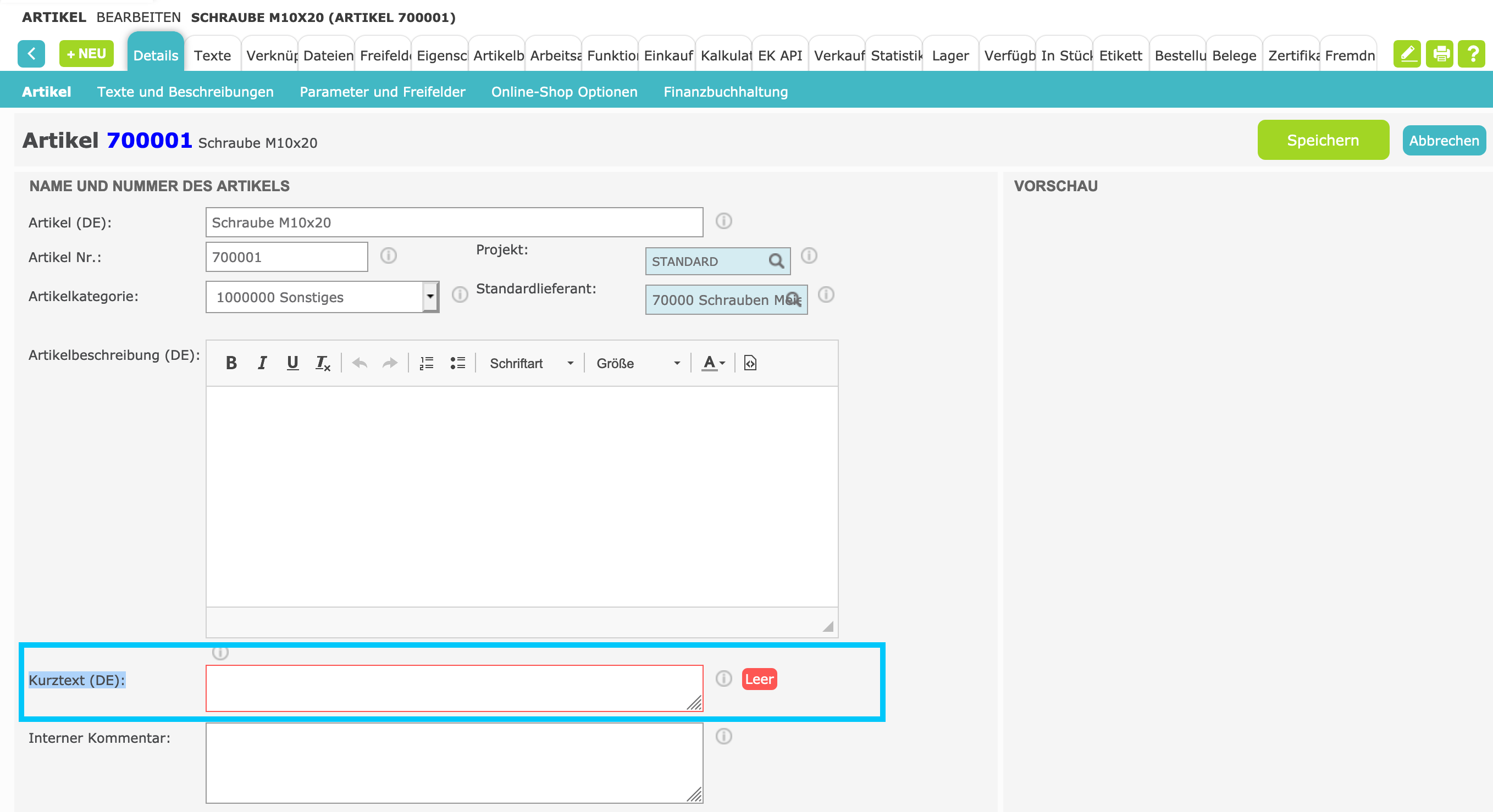Insert a bulleted list
Viewport: 1493px width, 812px height.
458,363
